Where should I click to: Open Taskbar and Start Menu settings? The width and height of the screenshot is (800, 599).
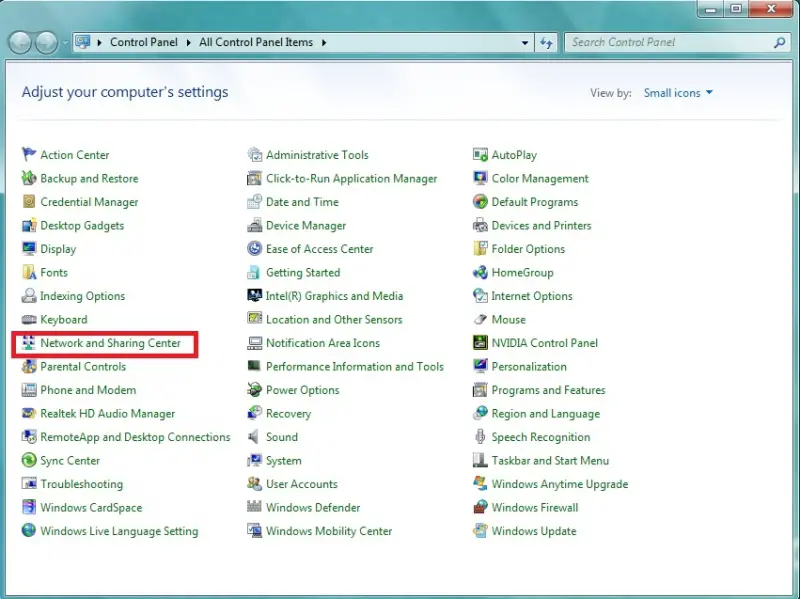coord(551,460)
